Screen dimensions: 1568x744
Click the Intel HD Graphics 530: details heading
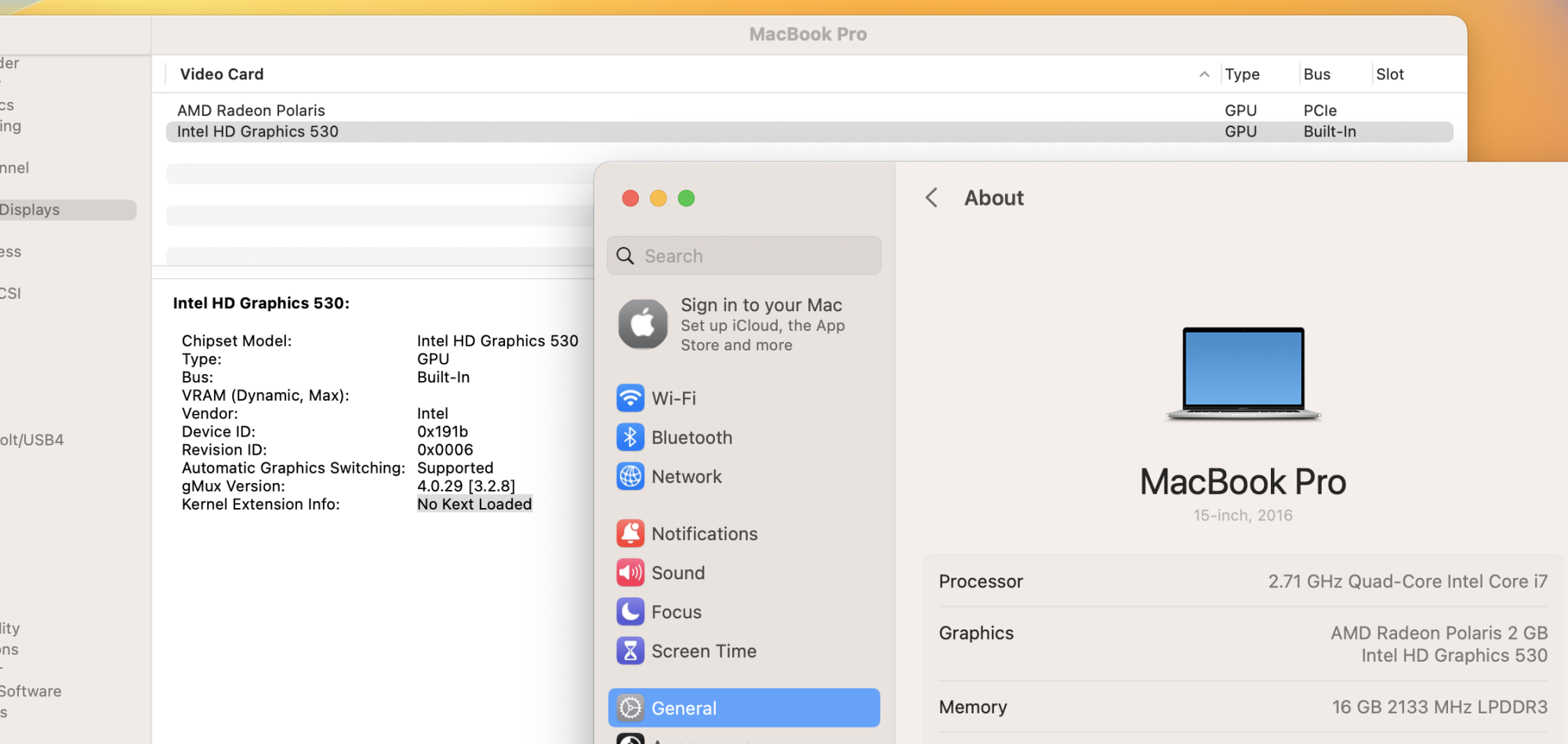261,303
